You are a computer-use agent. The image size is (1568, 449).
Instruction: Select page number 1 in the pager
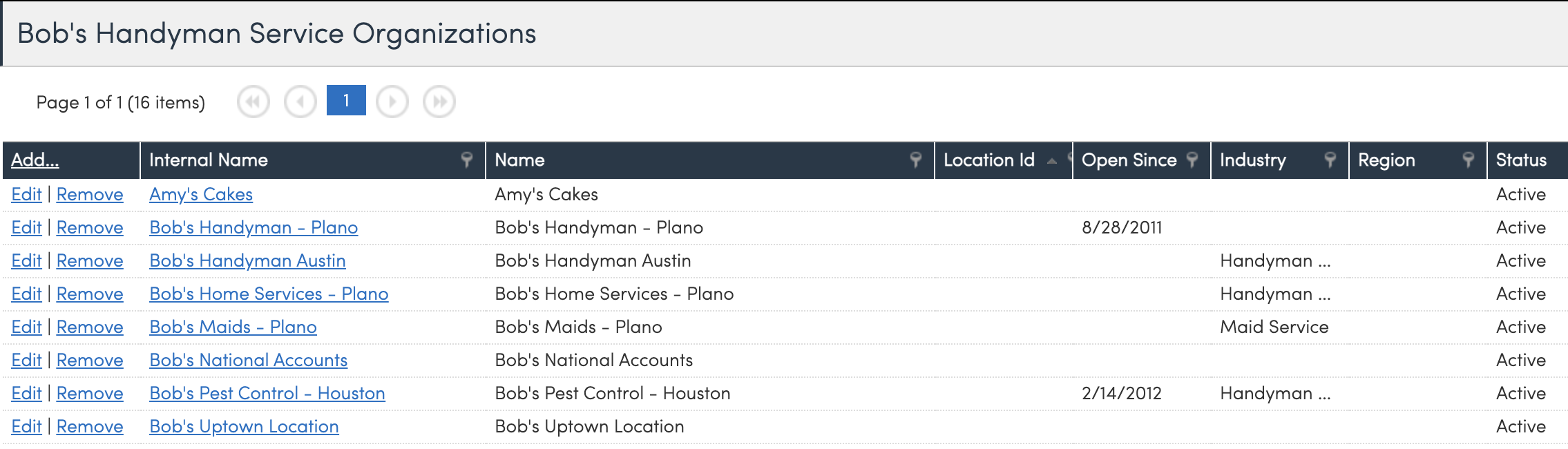pos(346,101)
